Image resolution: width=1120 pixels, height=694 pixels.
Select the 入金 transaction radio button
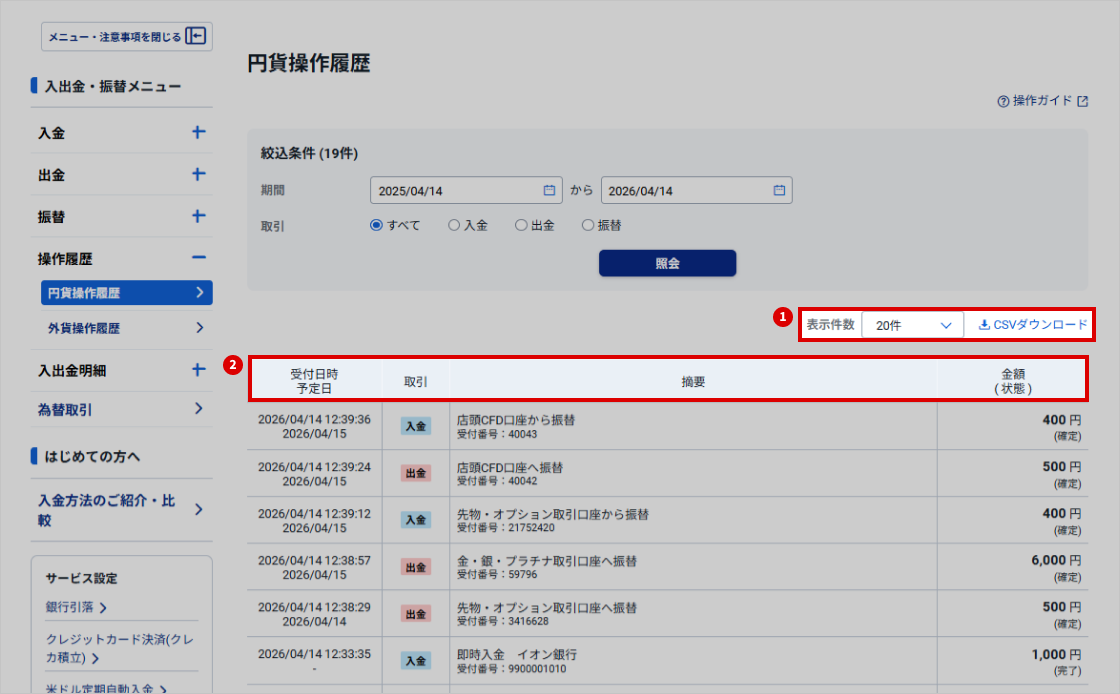[x=454, y=226]
